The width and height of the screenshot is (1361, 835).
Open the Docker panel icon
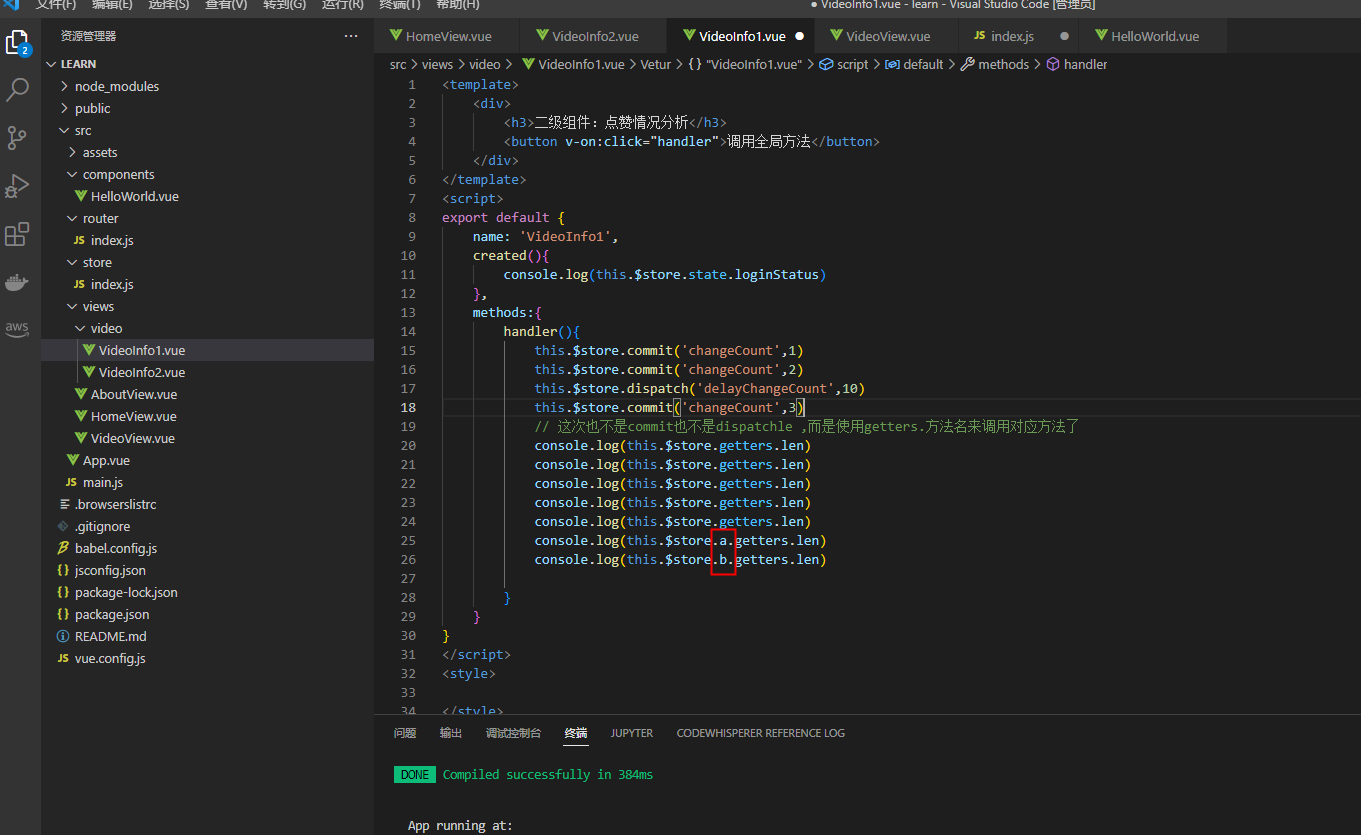(x=17, y=282)
